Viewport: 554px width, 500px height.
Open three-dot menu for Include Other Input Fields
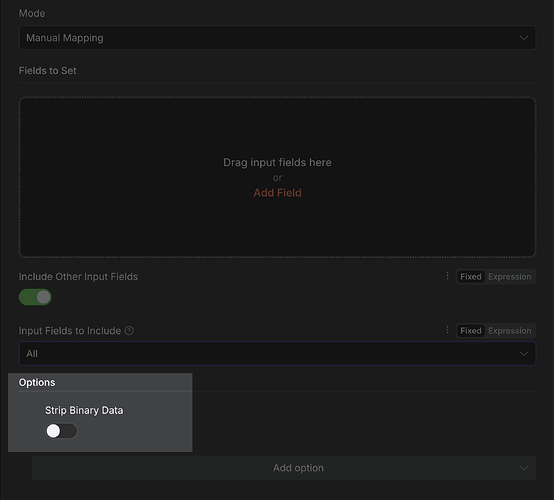pyautogui.click(x=447, y=276)
